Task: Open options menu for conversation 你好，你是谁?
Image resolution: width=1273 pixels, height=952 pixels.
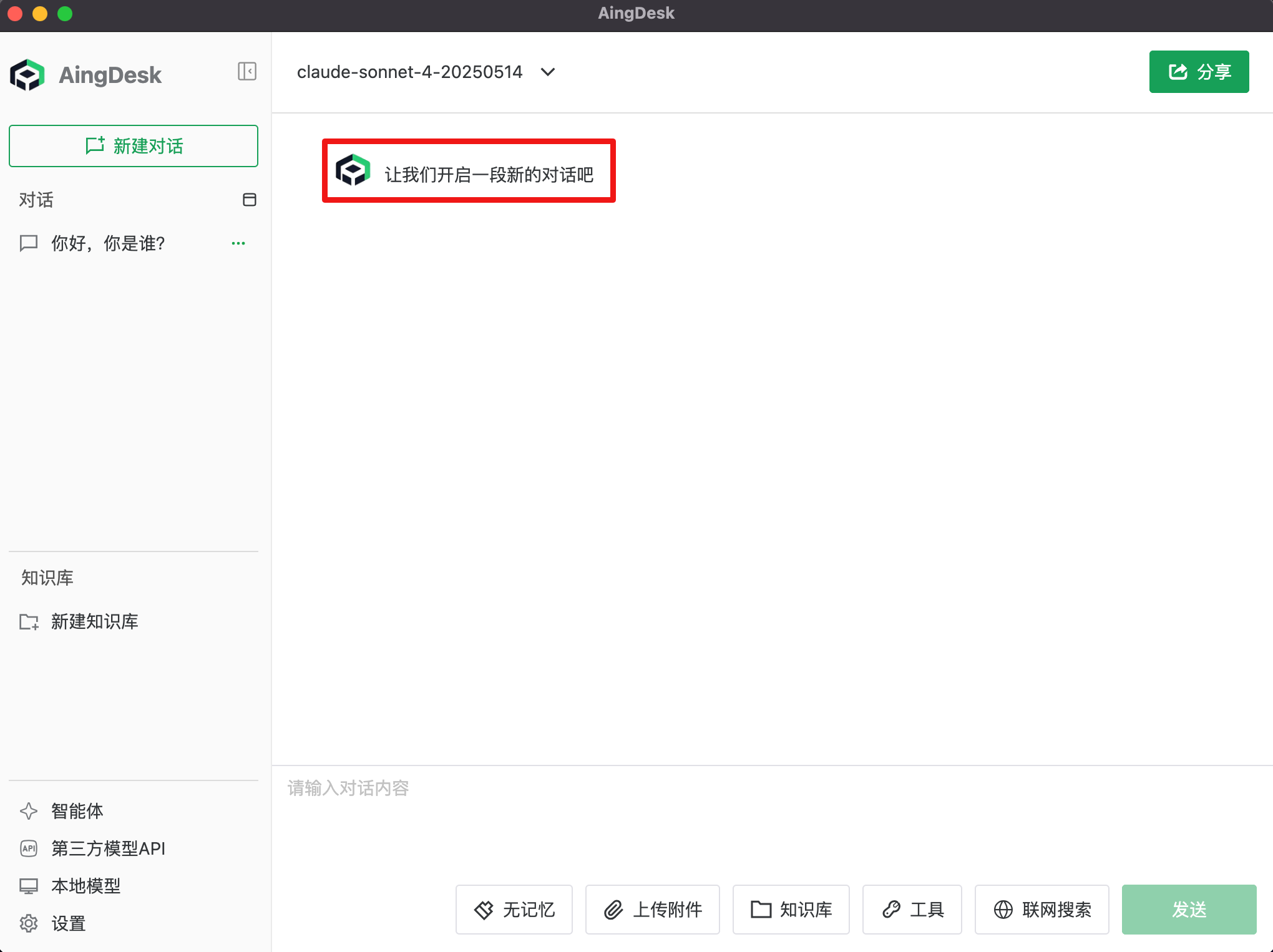Action: pos(238,243)
